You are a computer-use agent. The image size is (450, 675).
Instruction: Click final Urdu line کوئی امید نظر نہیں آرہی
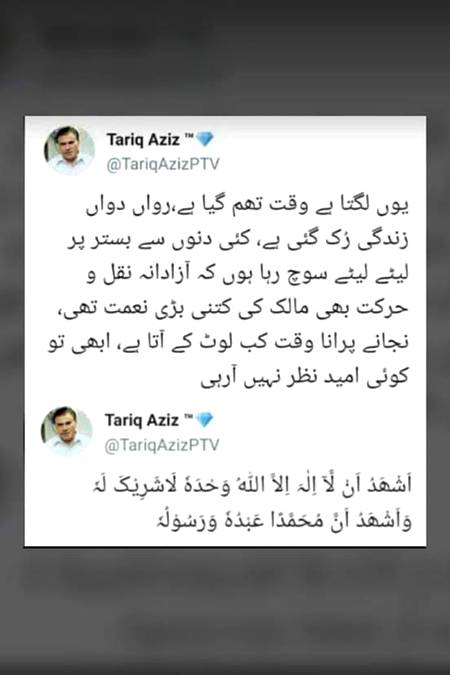click(304, 377)
